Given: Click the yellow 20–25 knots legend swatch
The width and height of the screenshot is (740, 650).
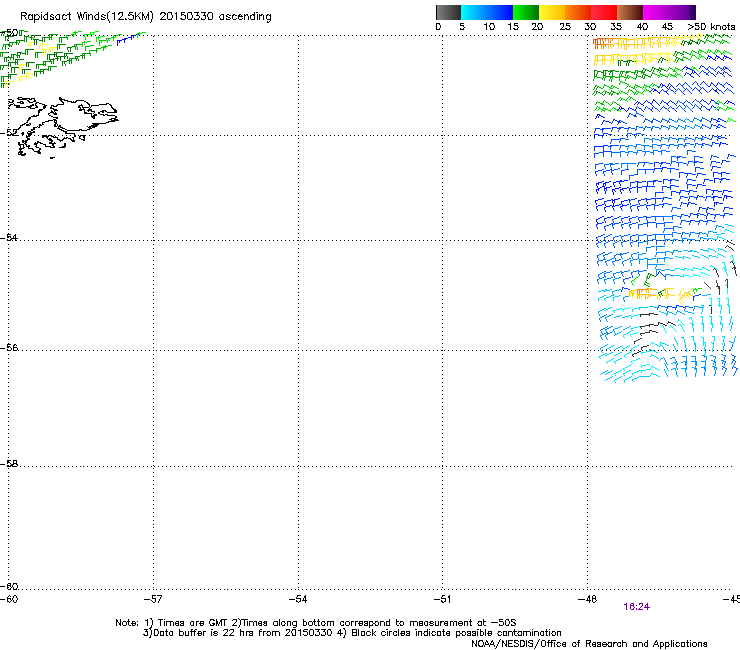Looking at the screenshot, I should point(552,12).
